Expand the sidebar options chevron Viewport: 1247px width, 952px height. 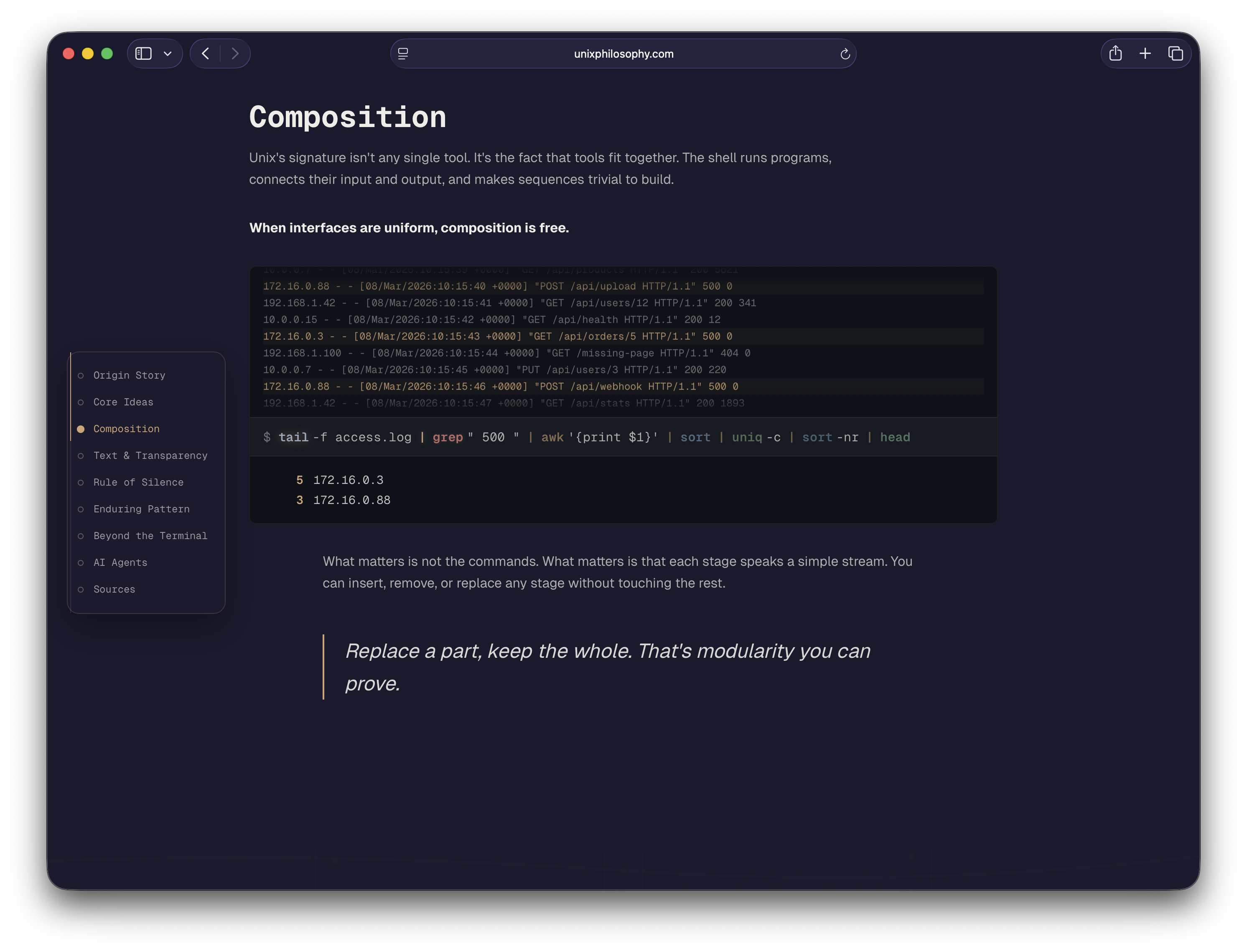click(167, 53)
